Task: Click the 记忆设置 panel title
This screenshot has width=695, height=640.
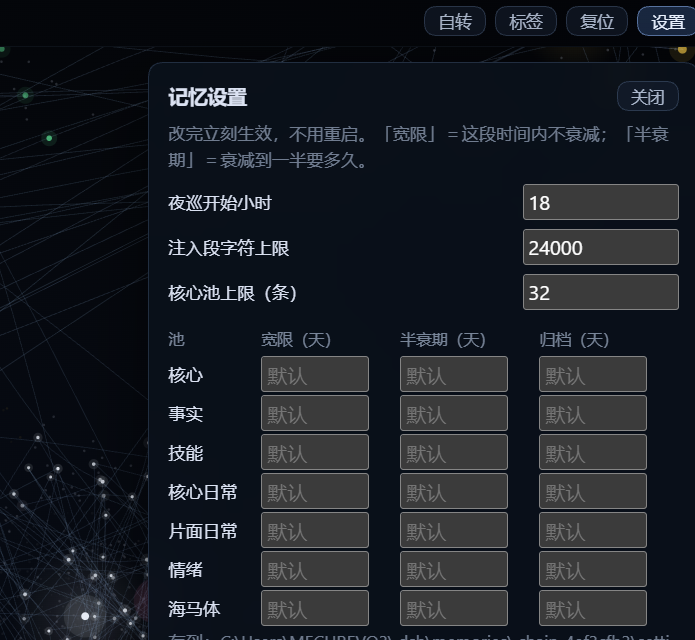Action: (x=207, y=97)
